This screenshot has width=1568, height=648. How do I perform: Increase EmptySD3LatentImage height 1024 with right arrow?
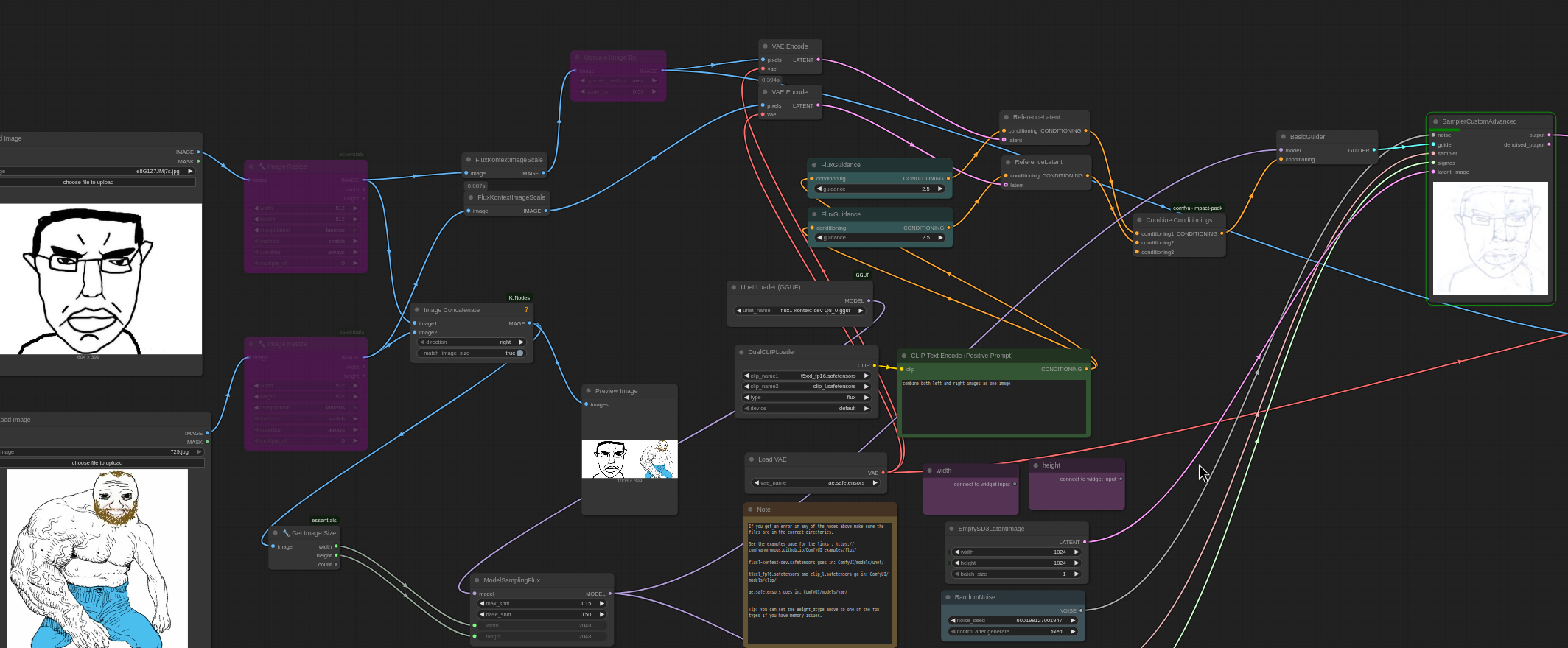pyautogui.click(x=1077, y=563)
